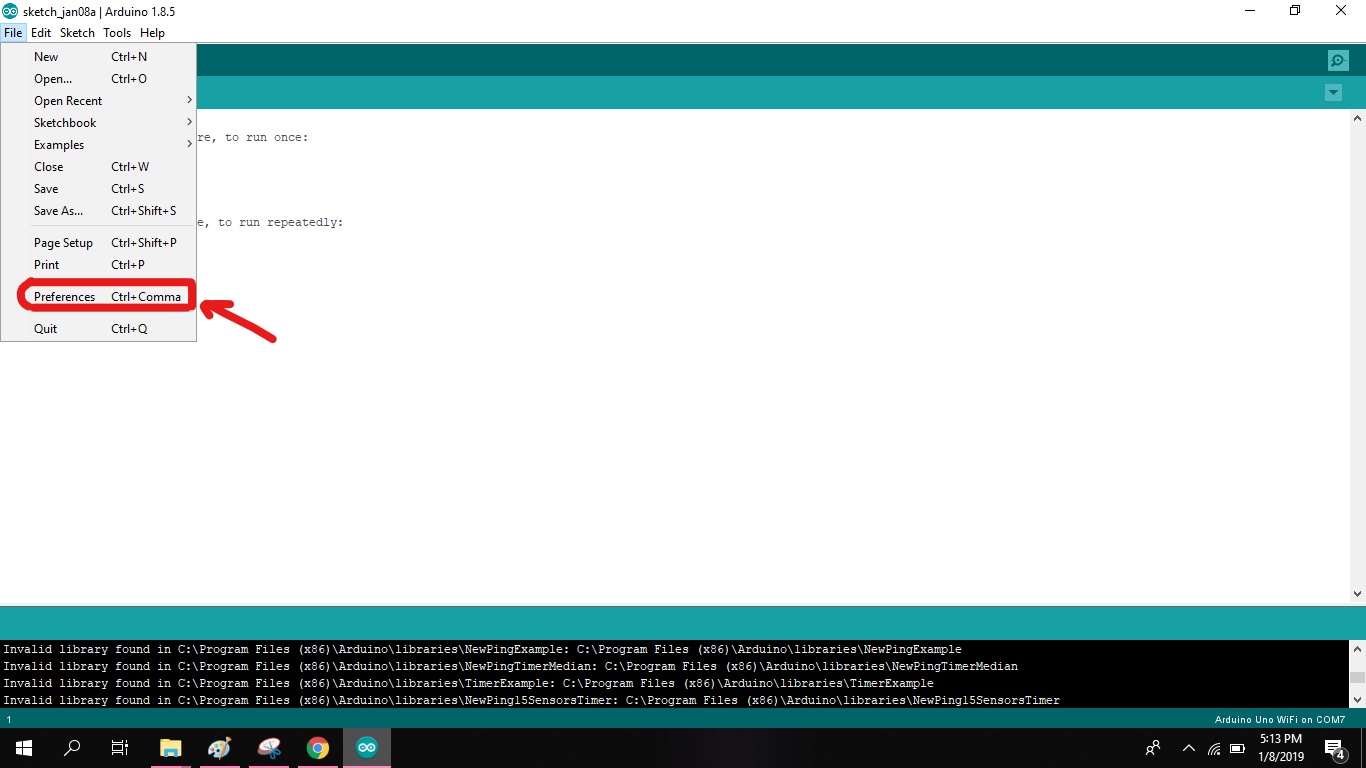Screen dimensions: 1366x768
Task: Click the Arduino Uno WiFi on COM7 status
Action: [x=1280, y=719]
